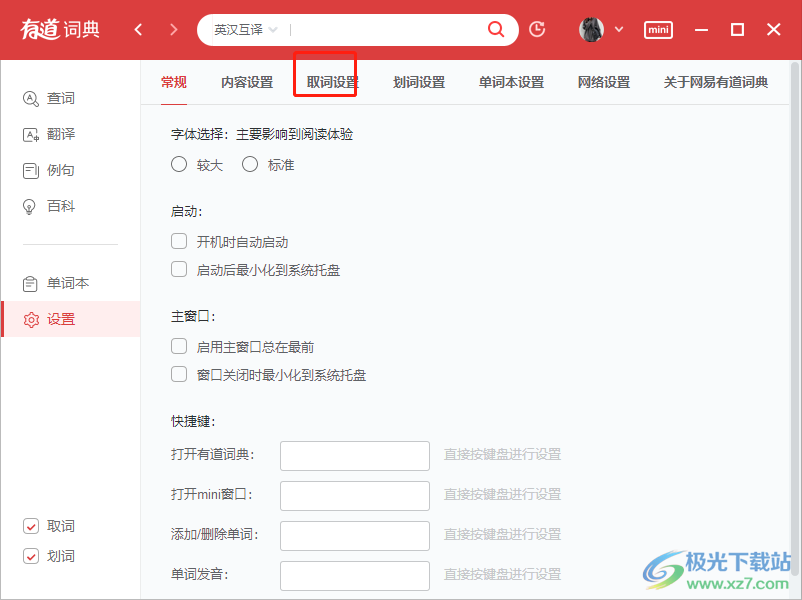Screen dimensions: 802x600
Task: Click the mini window button
Action: click(x=658, y=30)
